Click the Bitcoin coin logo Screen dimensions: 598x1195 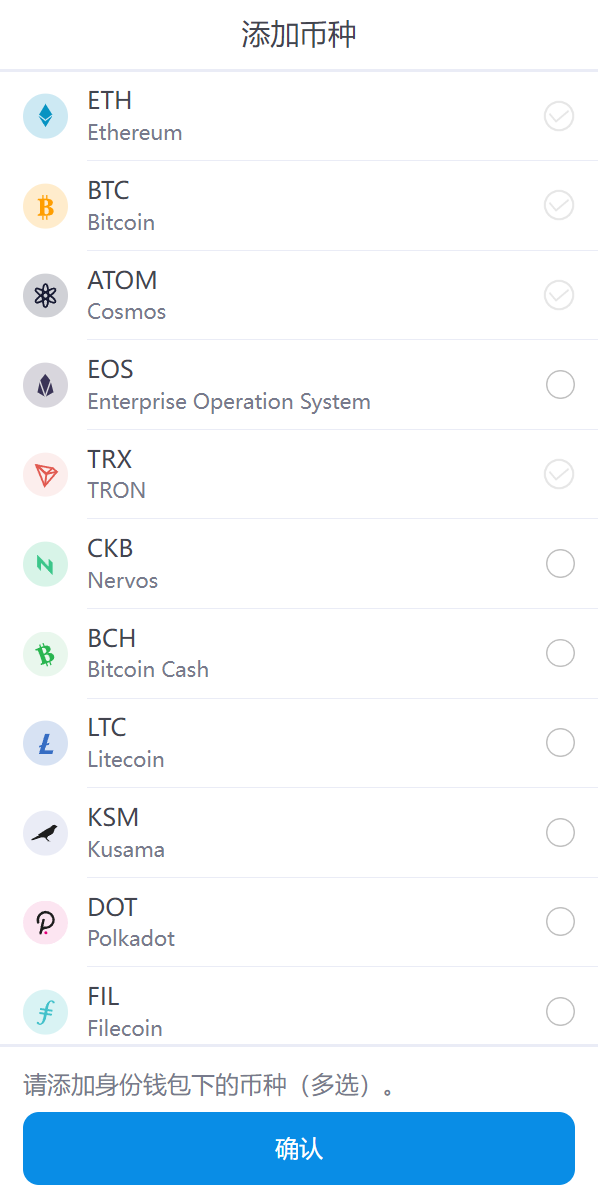click(45, 206)
